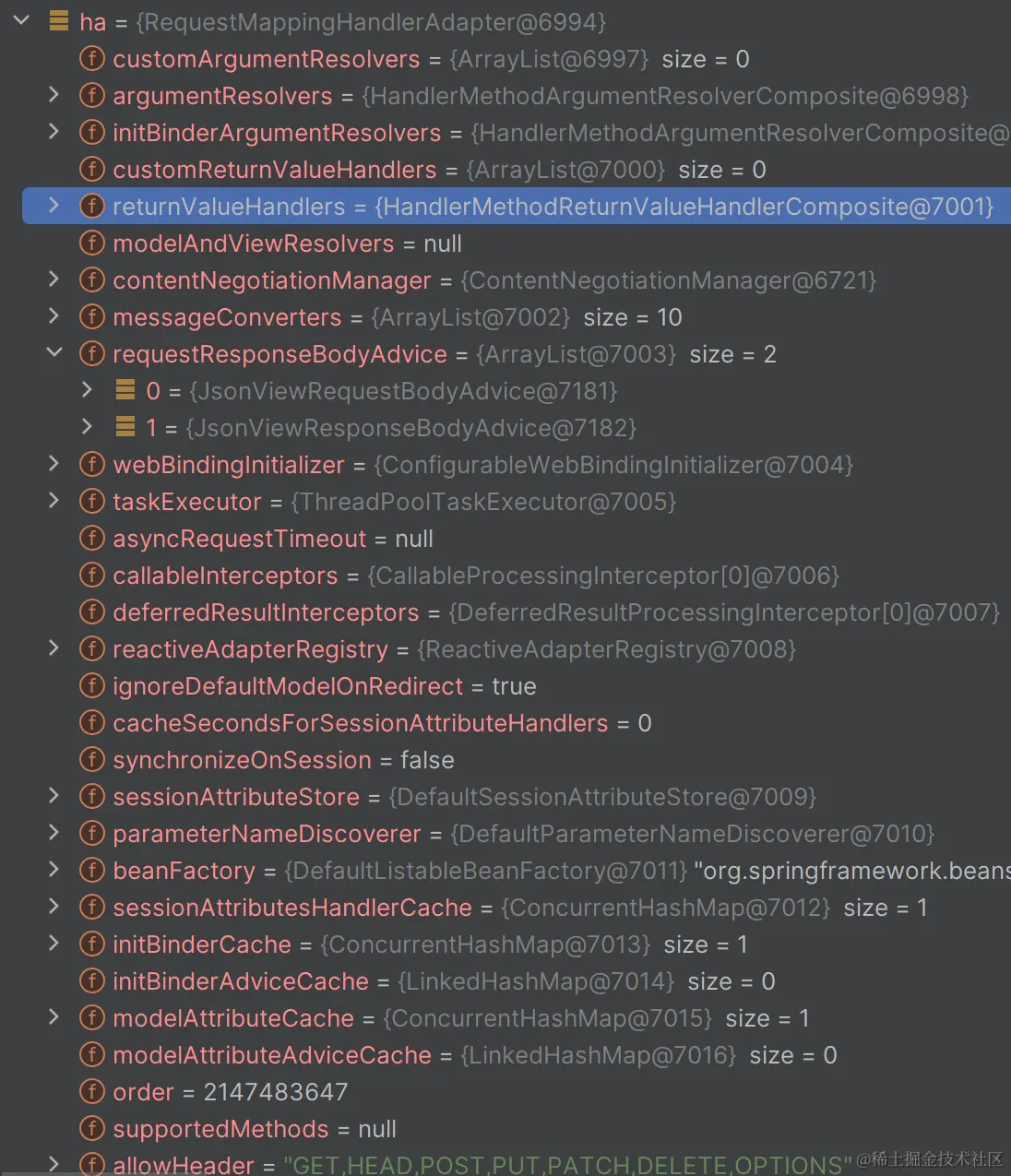Screen dimensions: 1011x1176
Task: Click the order value 2147483647
Action: (x=275, y=1092)
